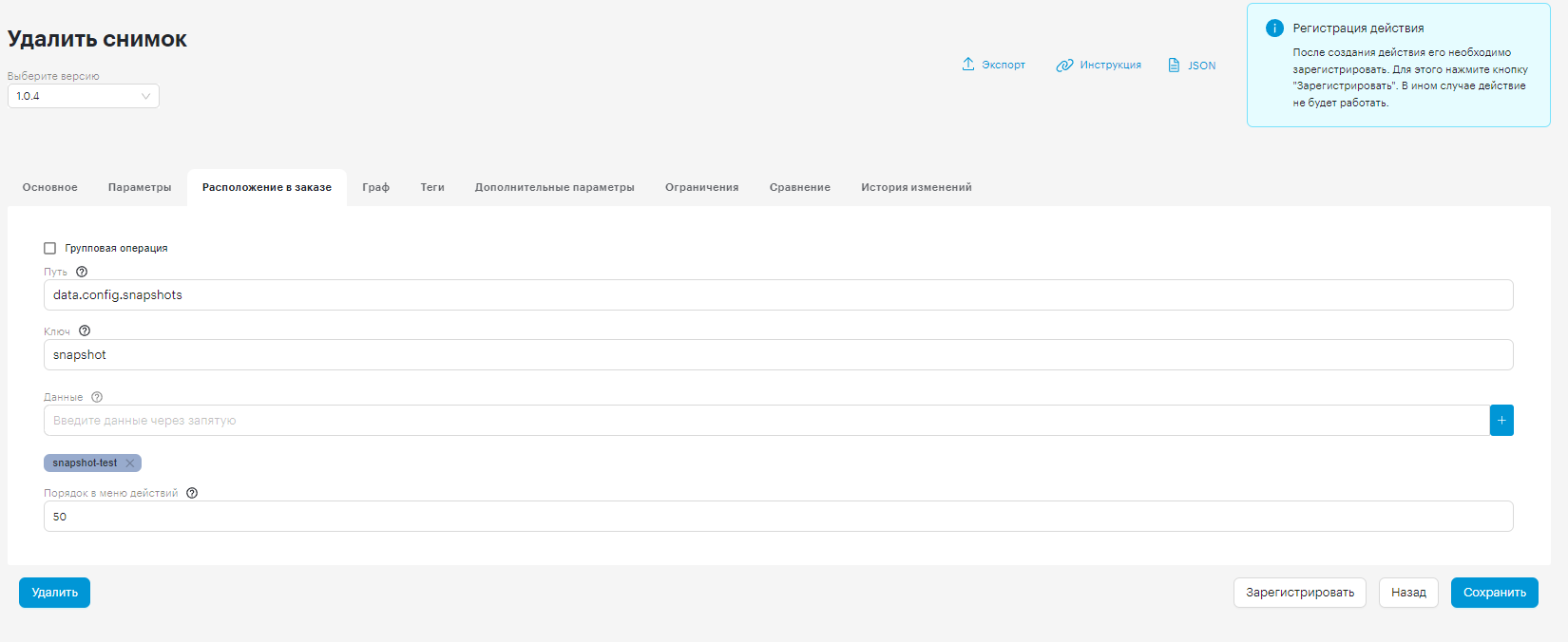Open the Граф tab
This screenshot has width=1568, height=642.
point(375,187)
